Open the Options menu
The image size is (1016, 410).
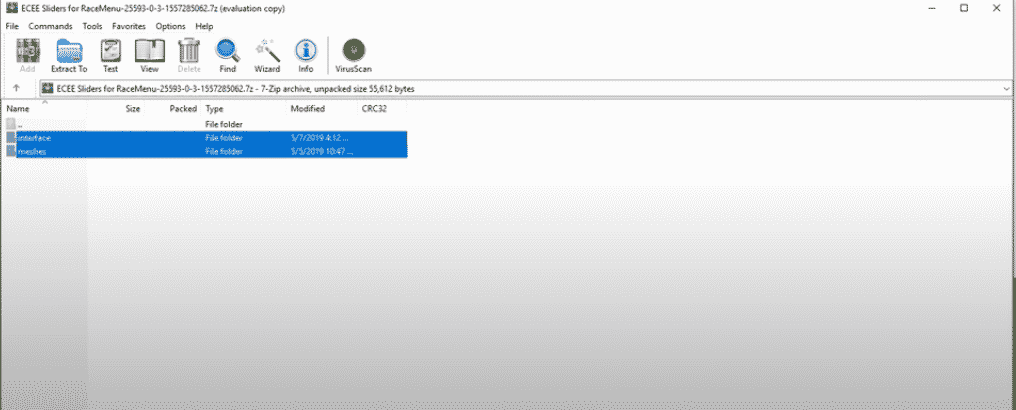[x=170, y=26]
